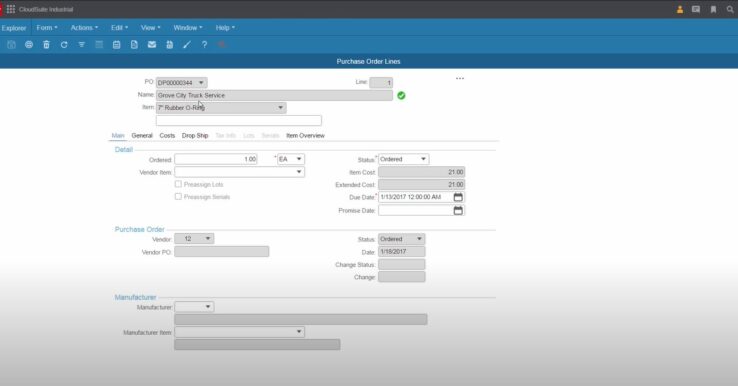Click the CloudSuite Industrial title text
The width and height of the screenshot is (738, 386).
46,9
